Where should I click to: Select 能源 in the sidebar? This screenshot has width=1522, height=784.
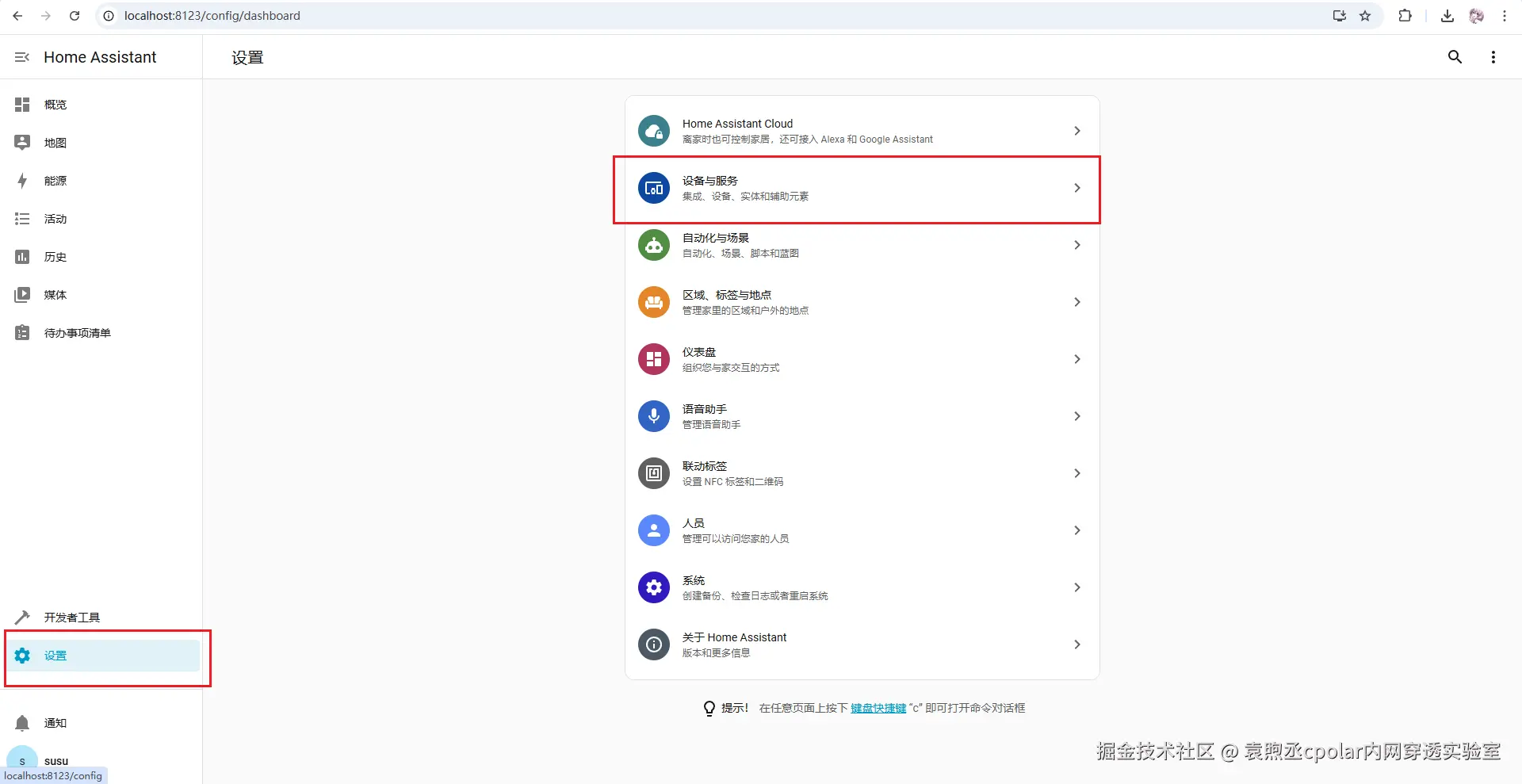[x=101, y=181]
